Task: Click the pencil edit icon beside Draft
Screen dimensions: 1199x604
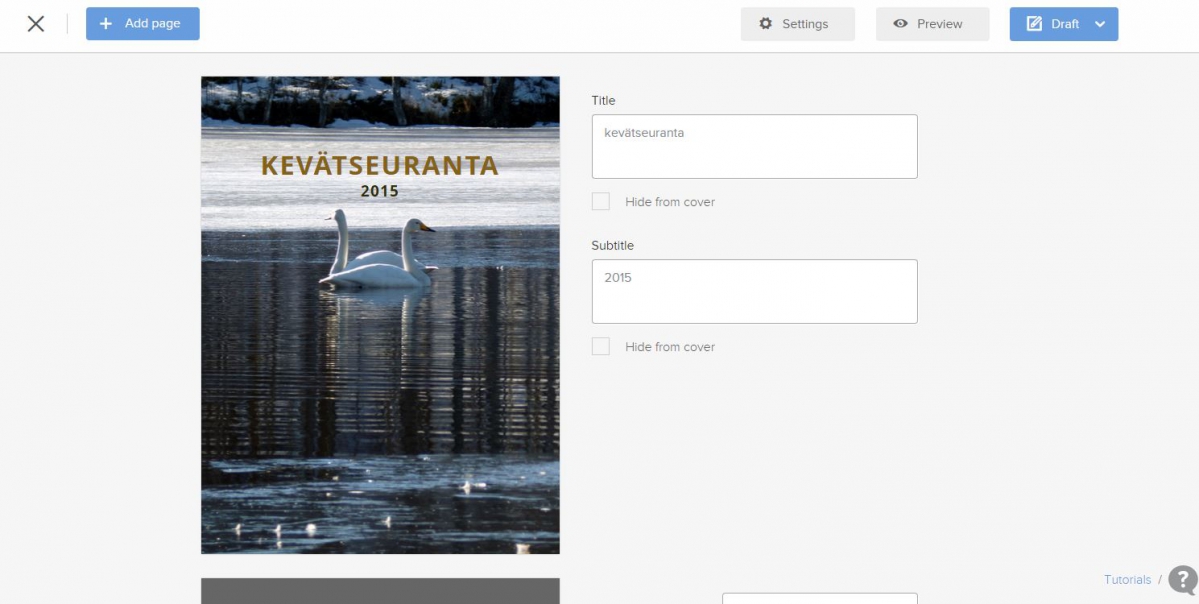Action: (1034, 24)
